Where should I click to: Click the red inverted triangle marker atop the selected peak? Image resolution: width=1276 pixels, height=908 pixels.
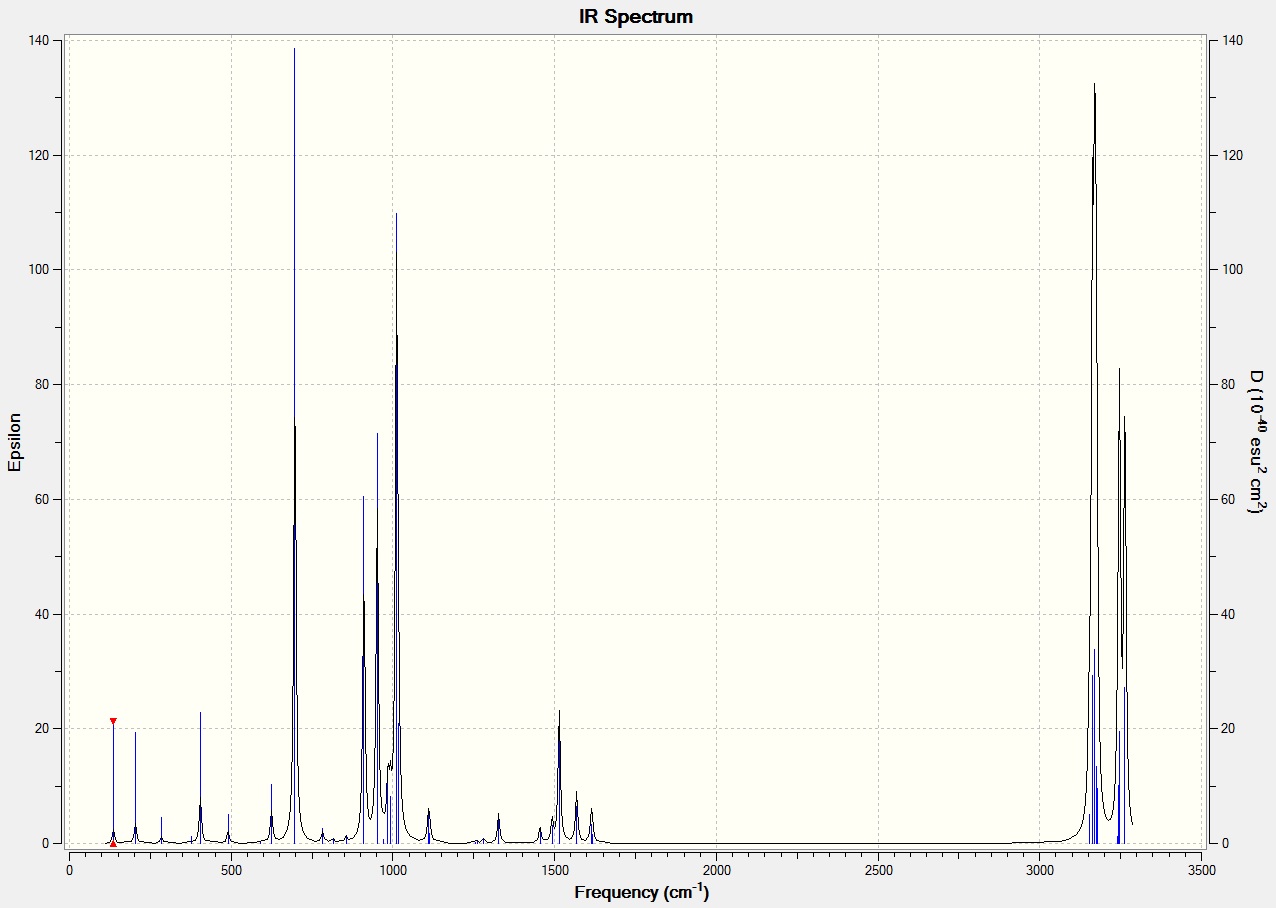[113, 721]
